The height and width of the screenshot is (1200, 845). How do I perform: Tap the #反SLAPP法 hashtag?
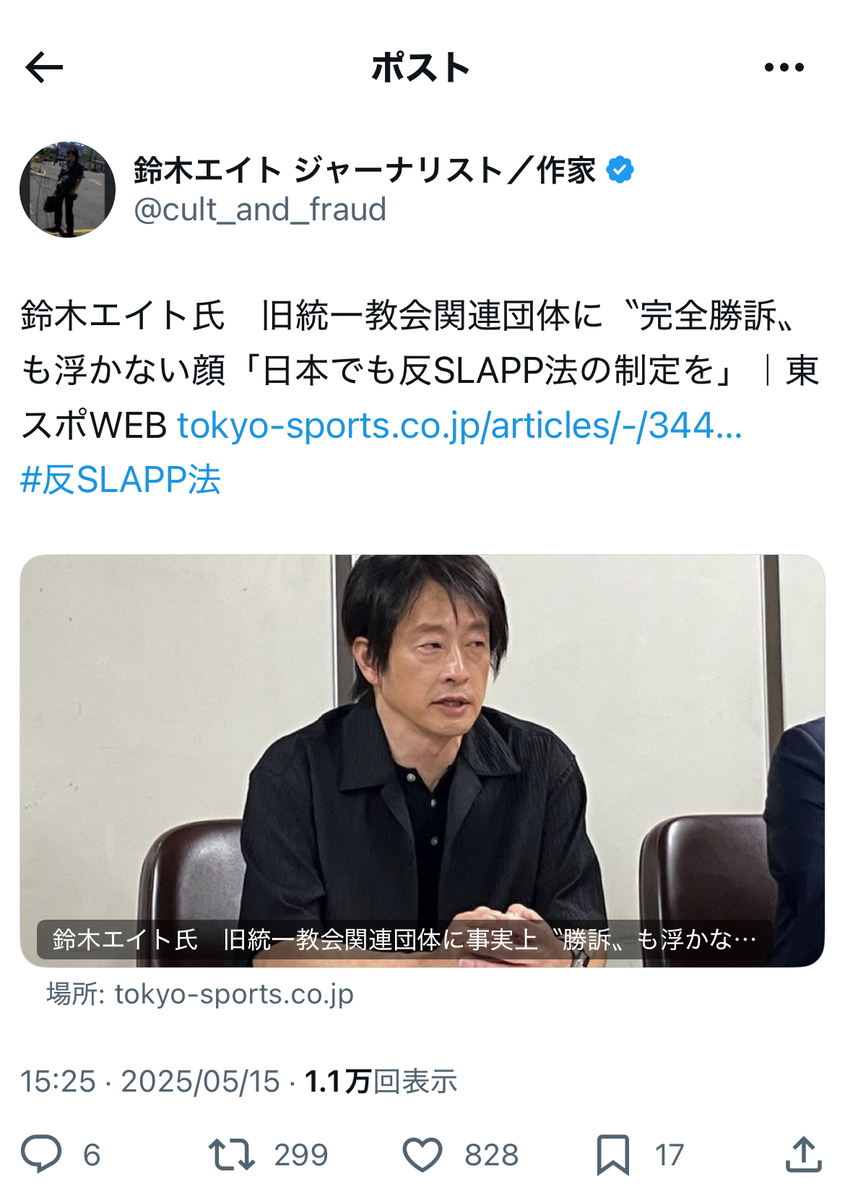click(x=120, y=479)
